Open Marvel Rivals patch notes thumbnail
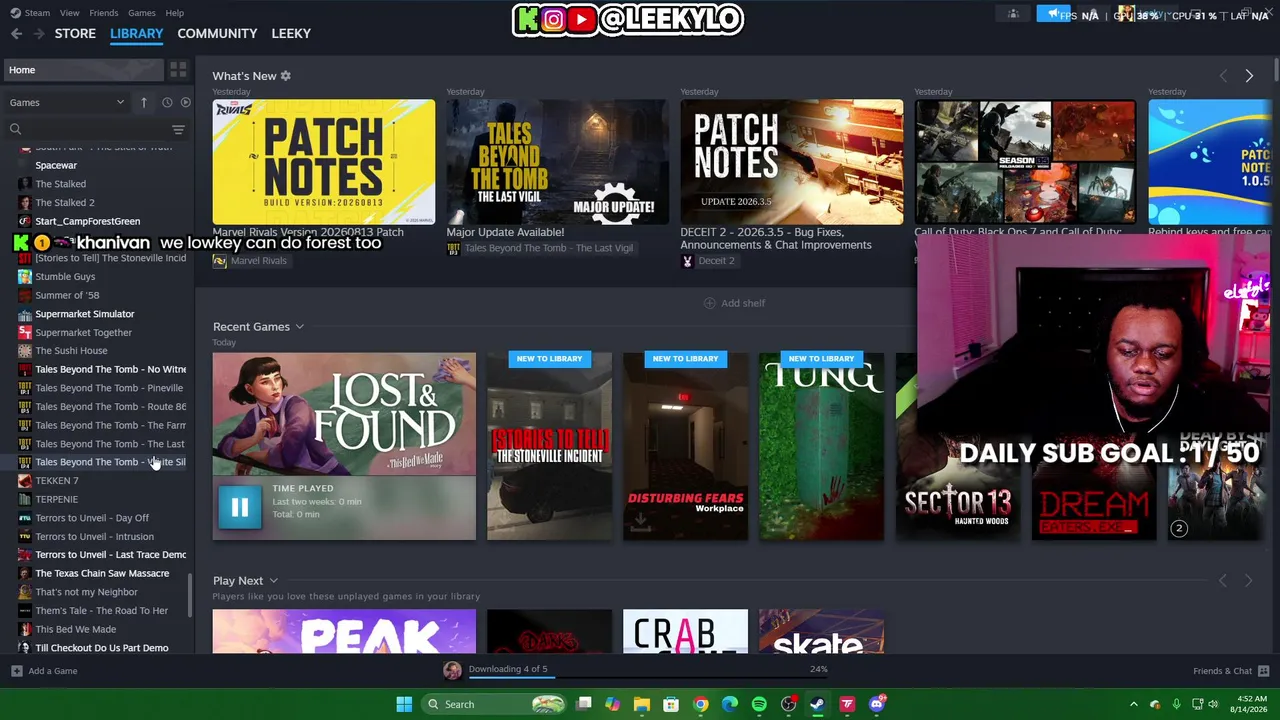This screenshot has height=720, width=1280. (x=324, y=162)
